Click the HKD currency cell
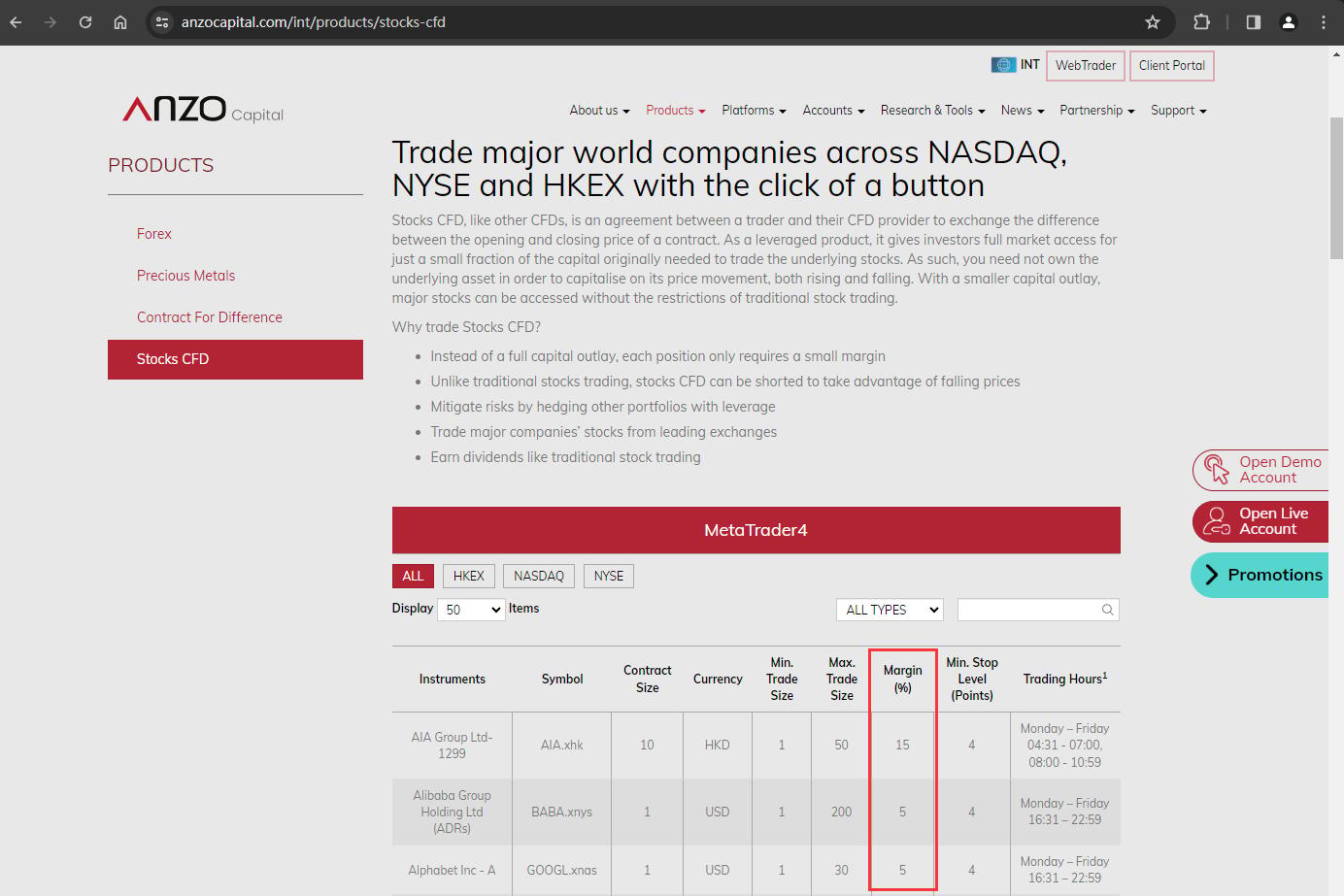1344x896 pixels. click(718, 746)
